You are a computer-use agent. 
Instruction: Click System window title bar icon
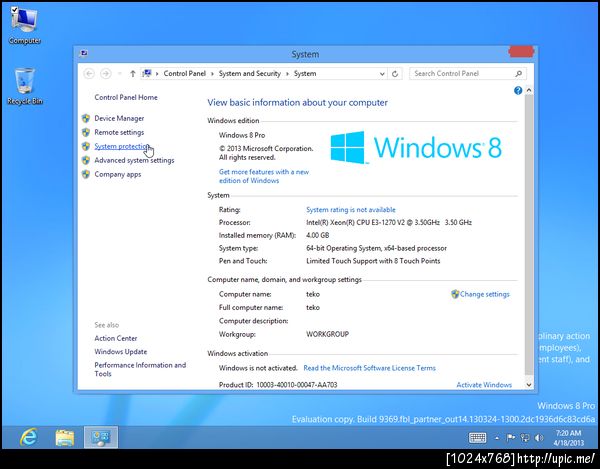[84, 54]
